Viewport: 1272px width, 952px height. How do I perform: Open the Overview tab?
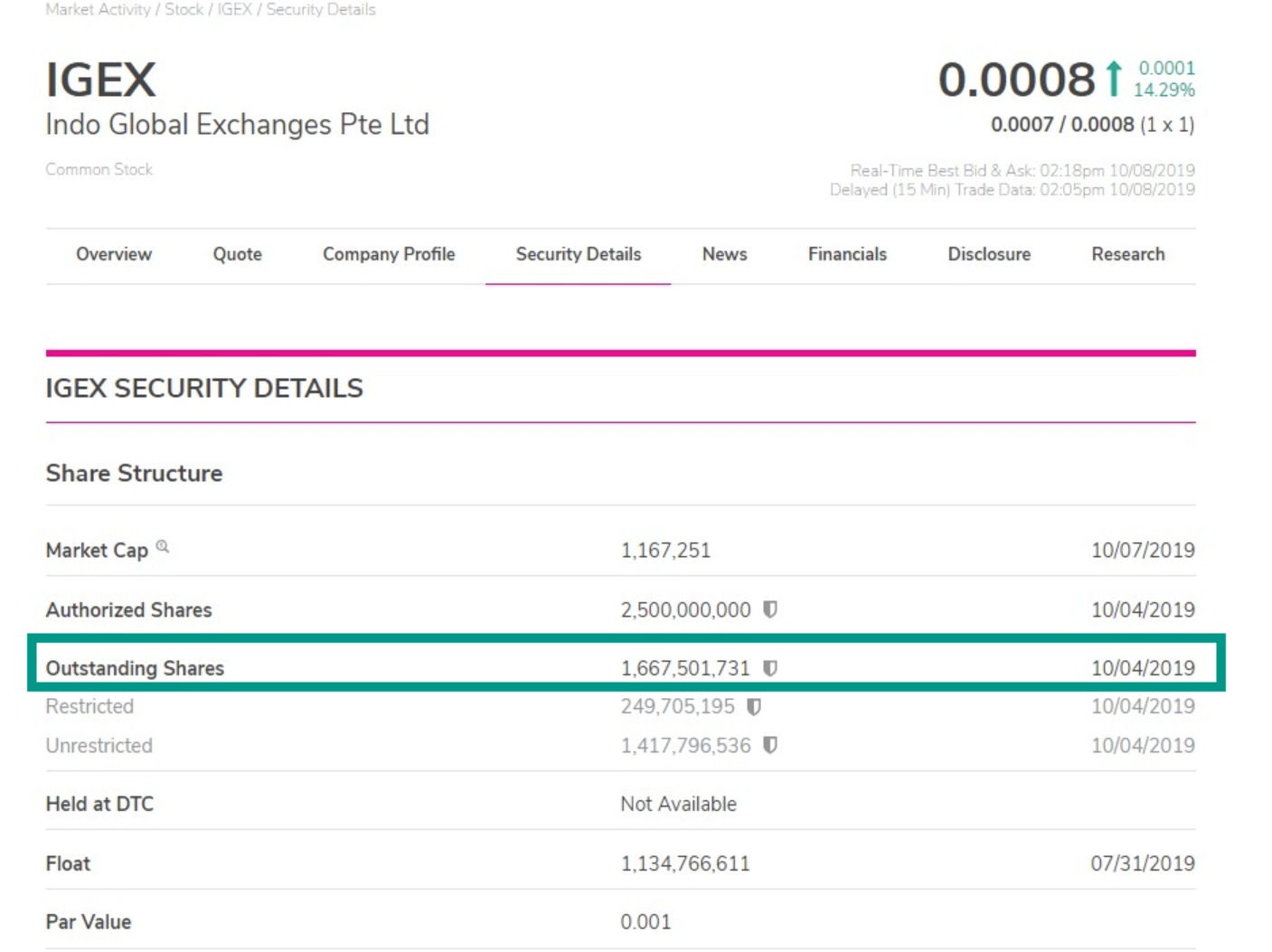tap(114, 254)
